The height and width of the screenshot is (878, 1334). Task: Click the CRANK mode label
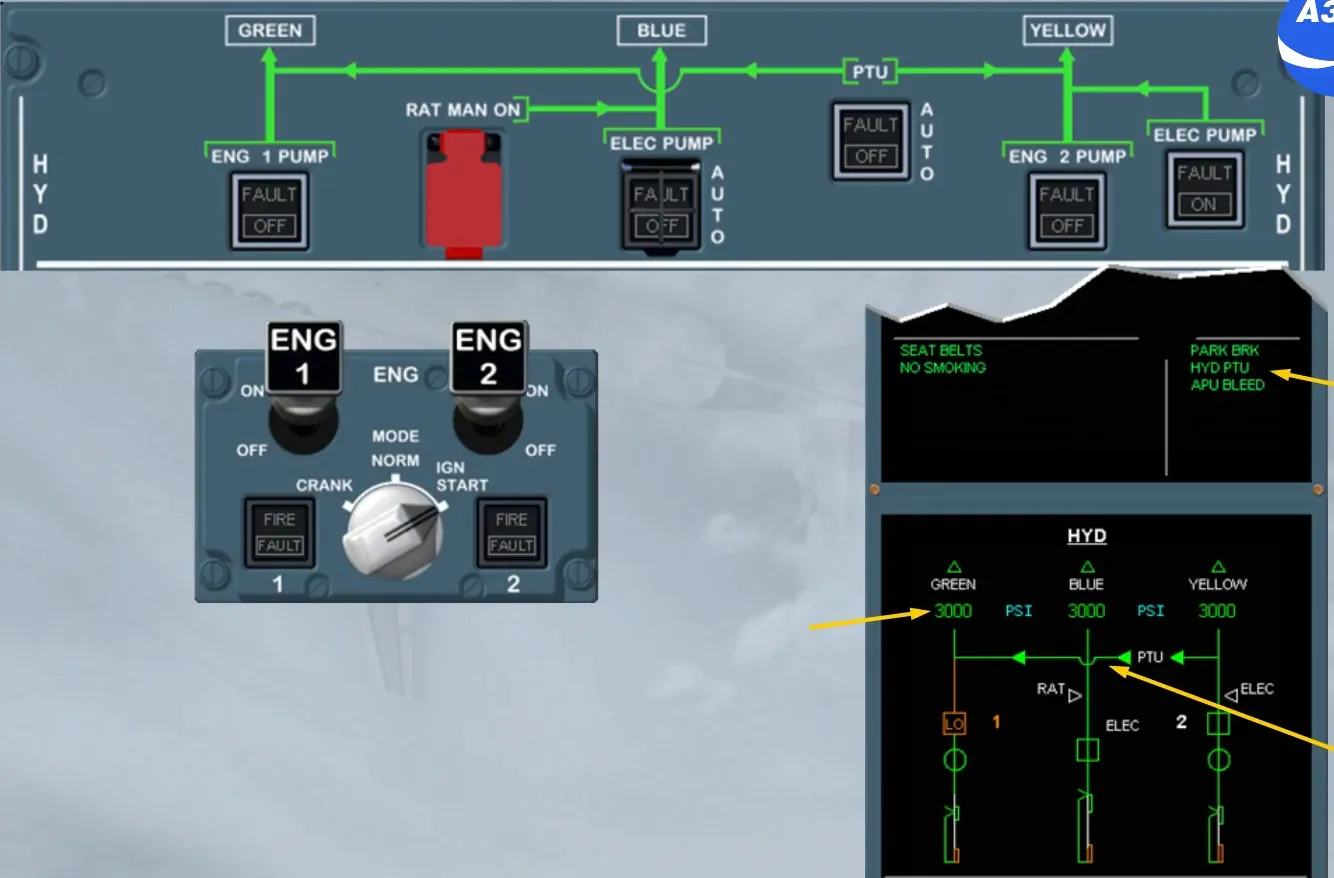(324, 486)
